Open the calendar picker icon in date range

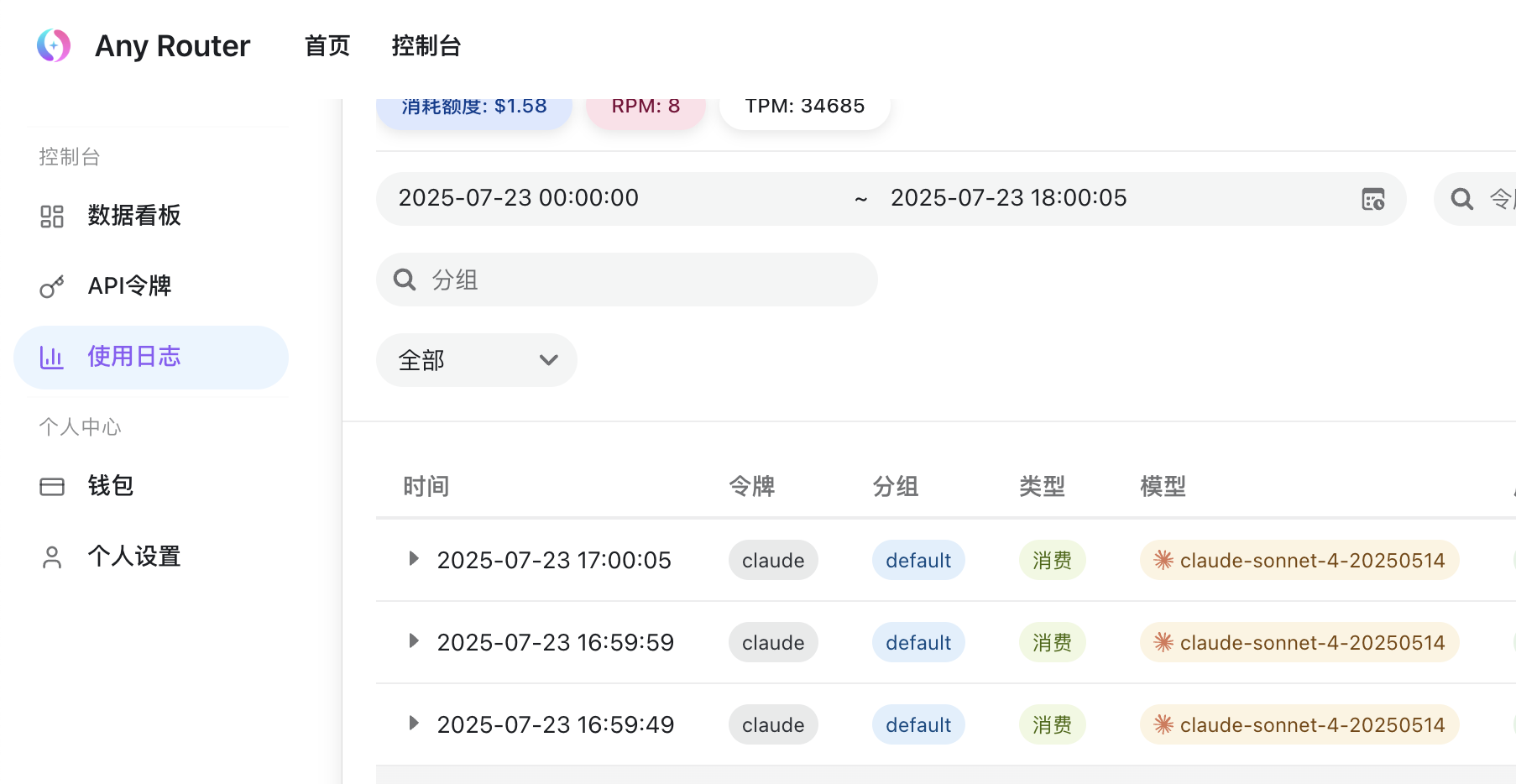(1373, 199)
